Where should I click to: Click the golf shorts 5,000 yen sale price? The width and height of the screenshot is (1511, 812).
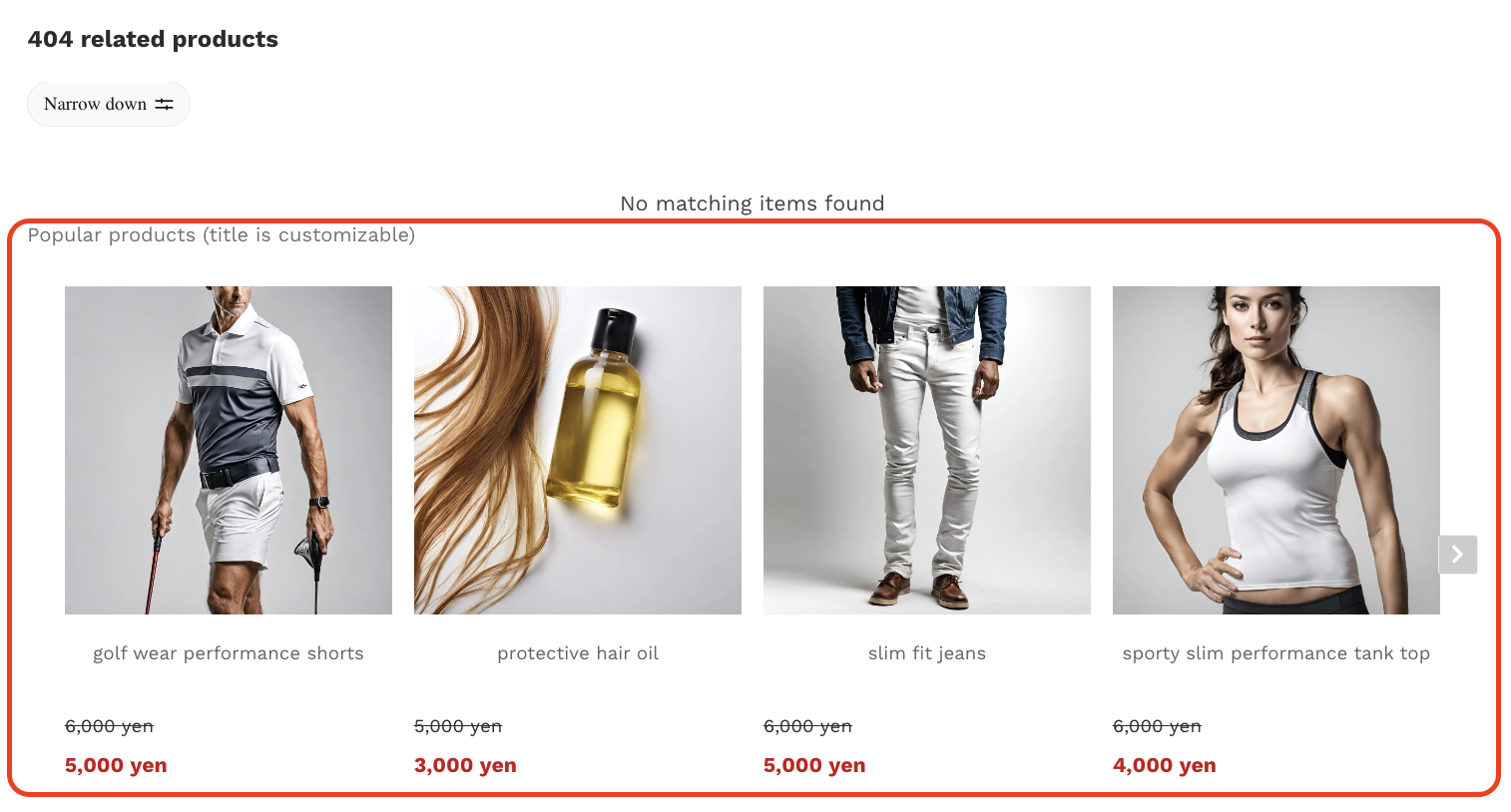116,765
